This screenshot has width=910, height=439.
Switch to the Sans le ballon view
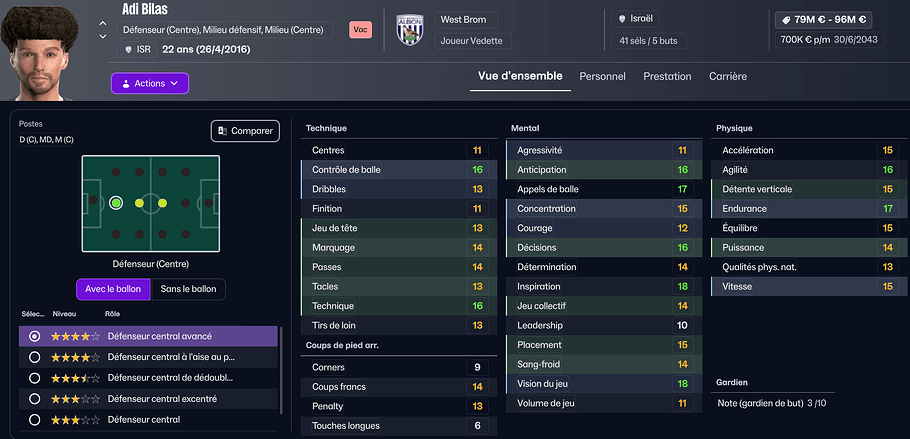188,289
